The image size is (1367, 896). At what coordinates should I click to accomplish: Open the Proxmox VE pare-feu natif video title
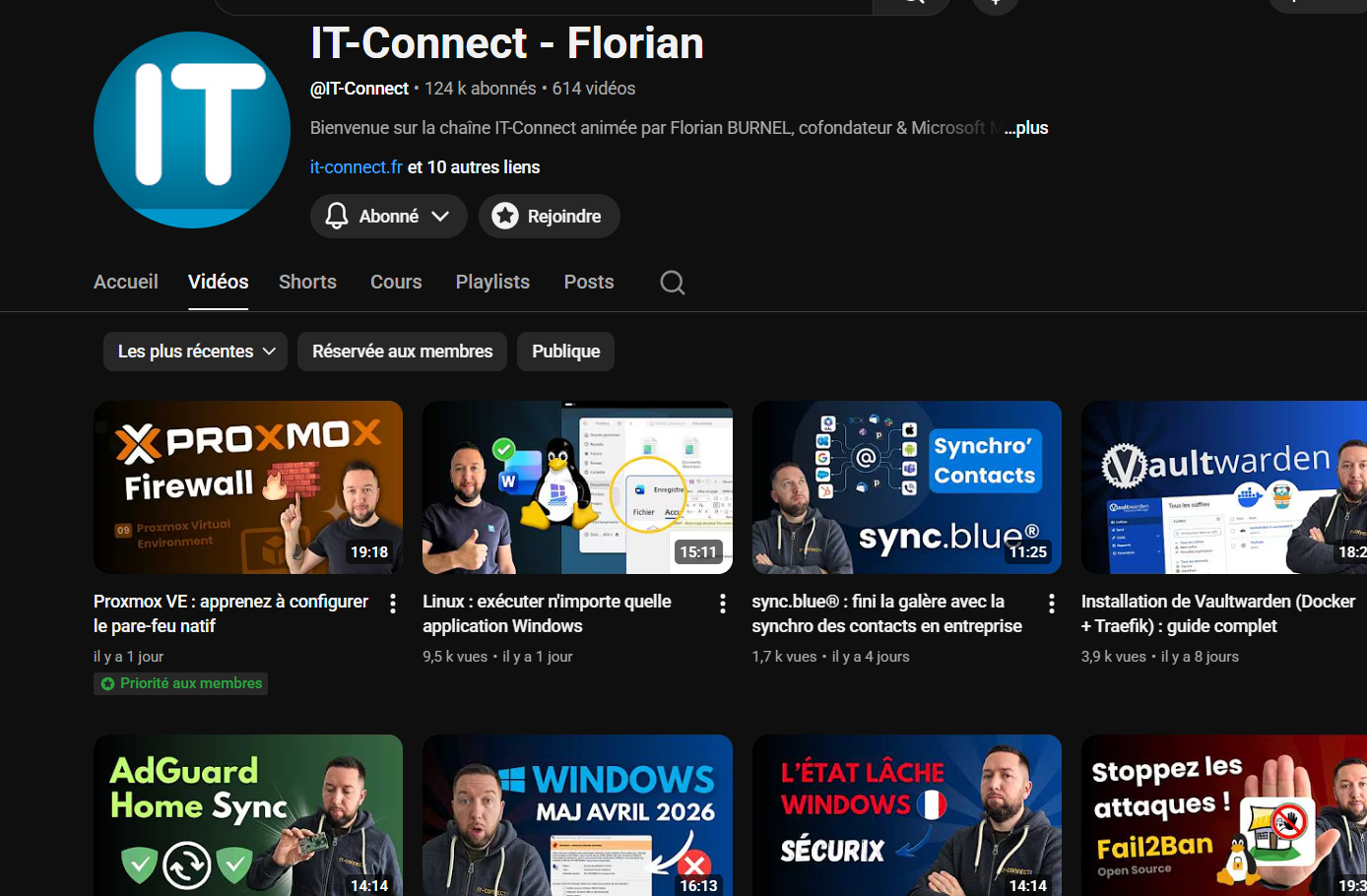(x=230, y=613)
